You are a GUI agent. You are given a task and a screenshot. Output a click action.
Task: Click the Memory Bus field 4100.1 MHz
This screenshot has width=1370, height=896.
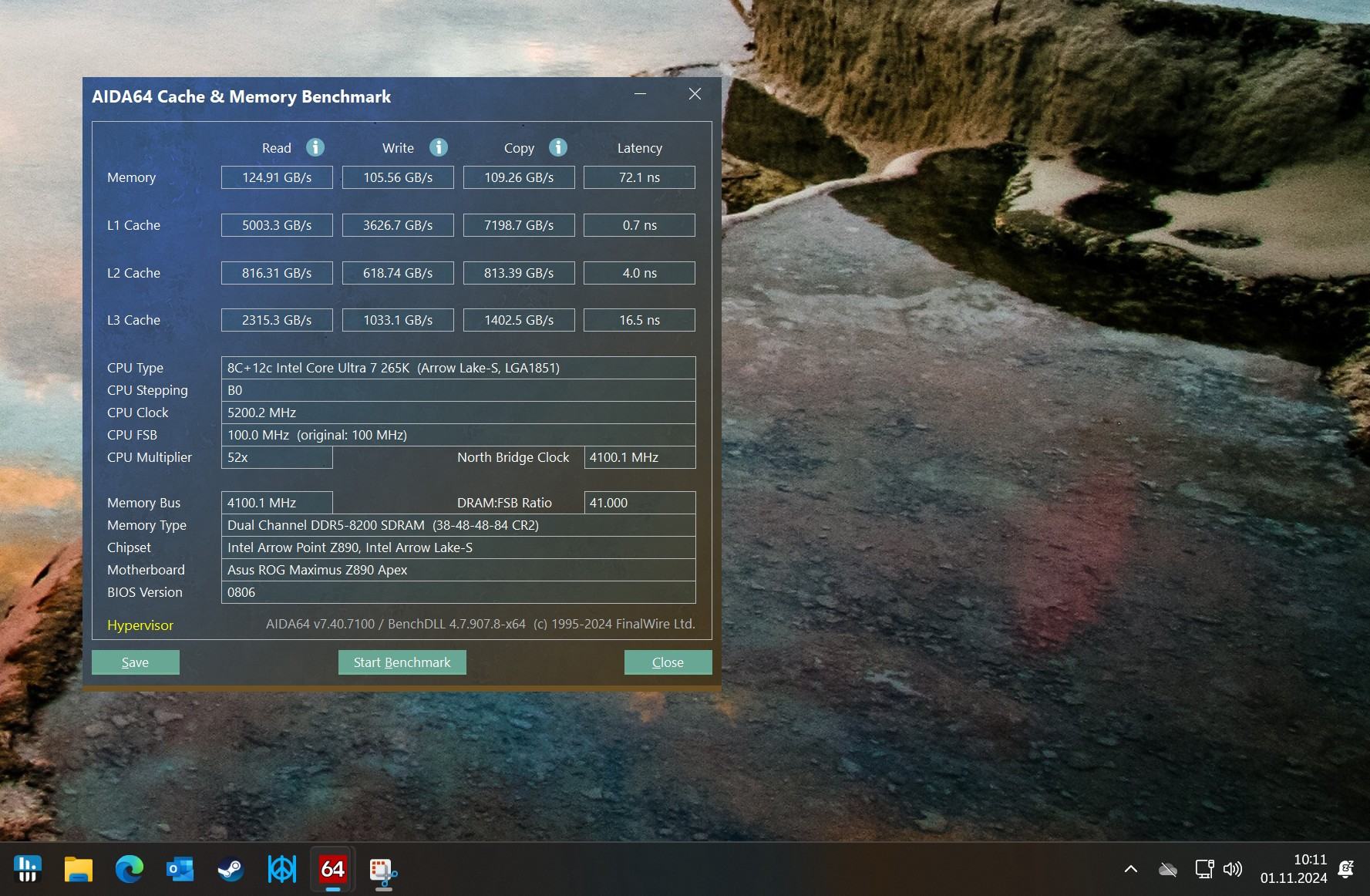coord(277,503)
